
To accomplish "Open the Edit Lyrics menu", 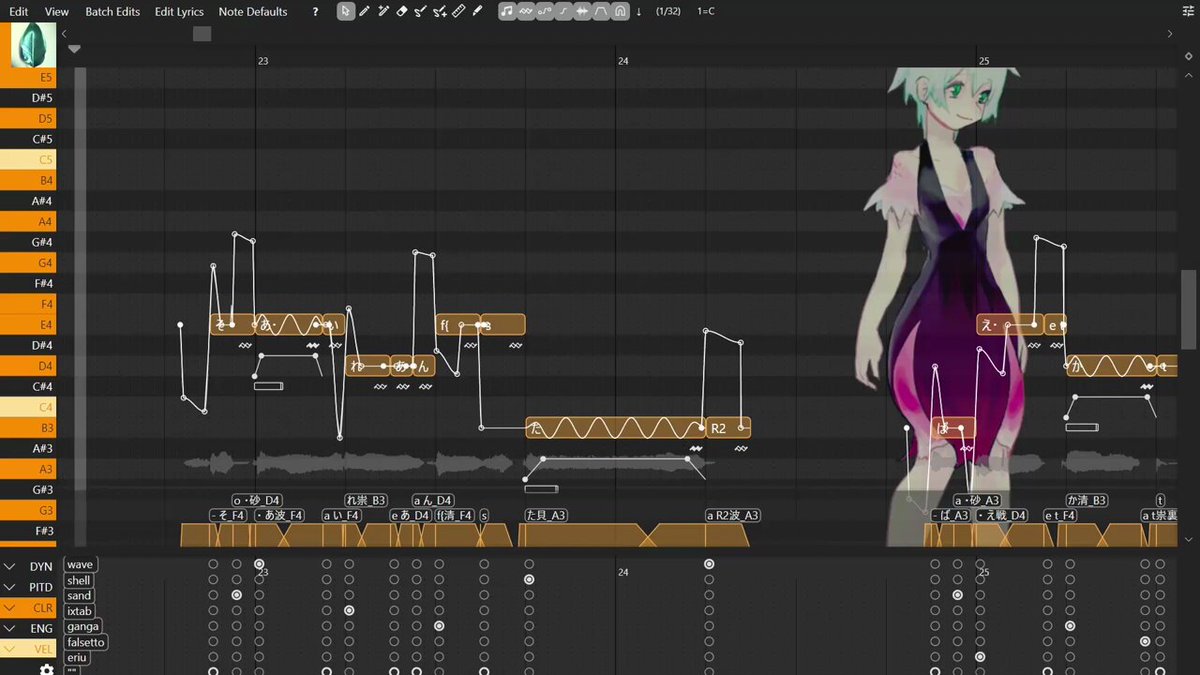I will pyautogui.click(x=179, y=12).
